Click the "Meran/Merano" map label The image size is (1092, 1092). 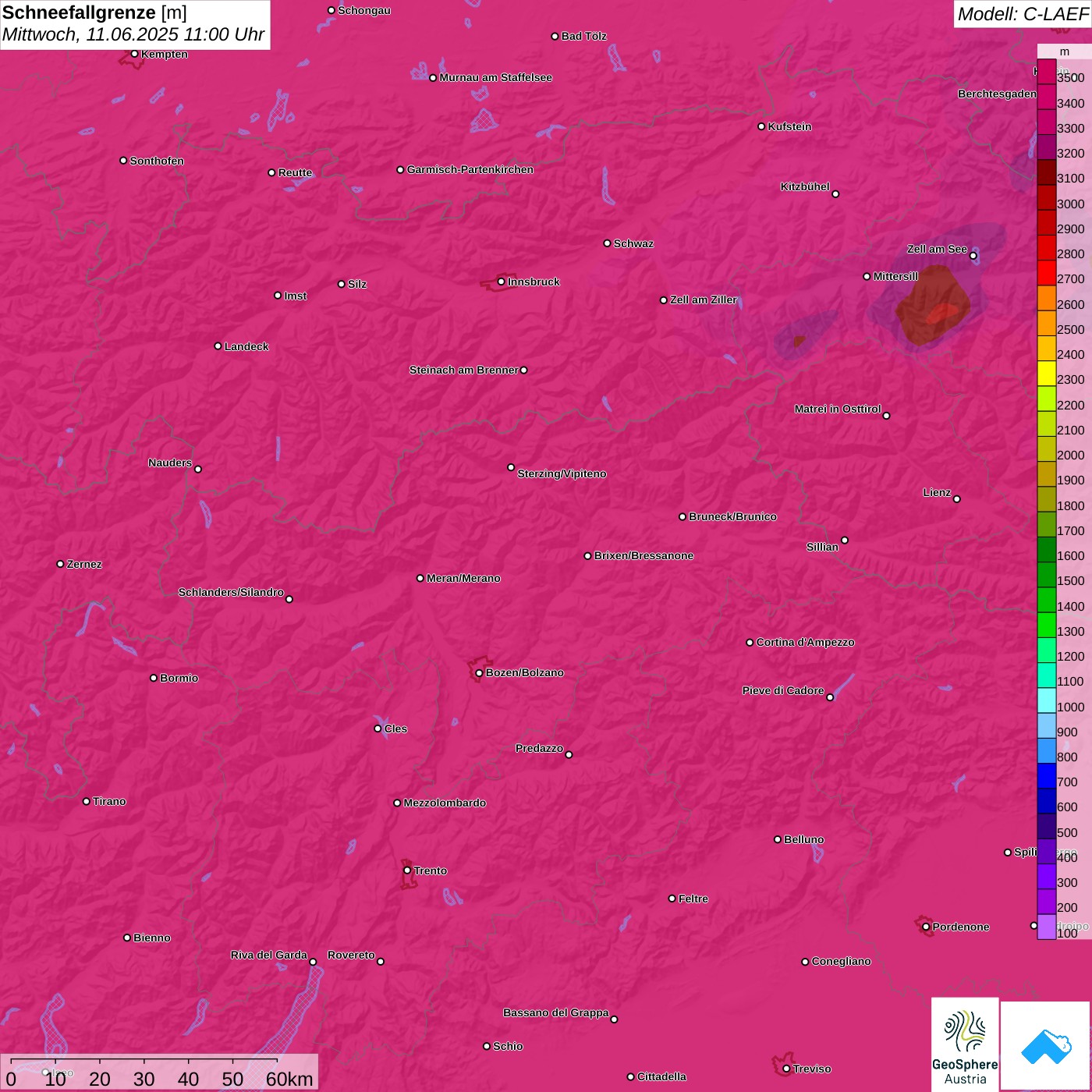tap(463, 578)
